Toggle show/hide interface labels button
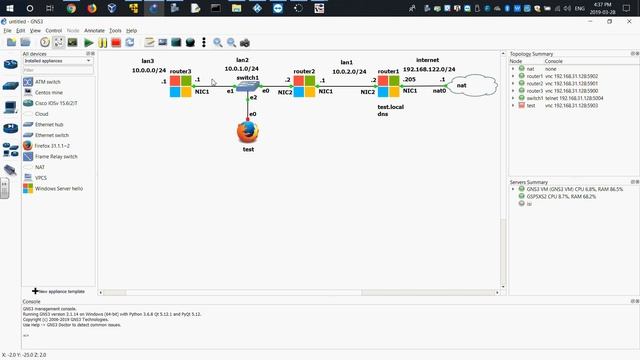This screenshot has height=360, width=640. 59,42
